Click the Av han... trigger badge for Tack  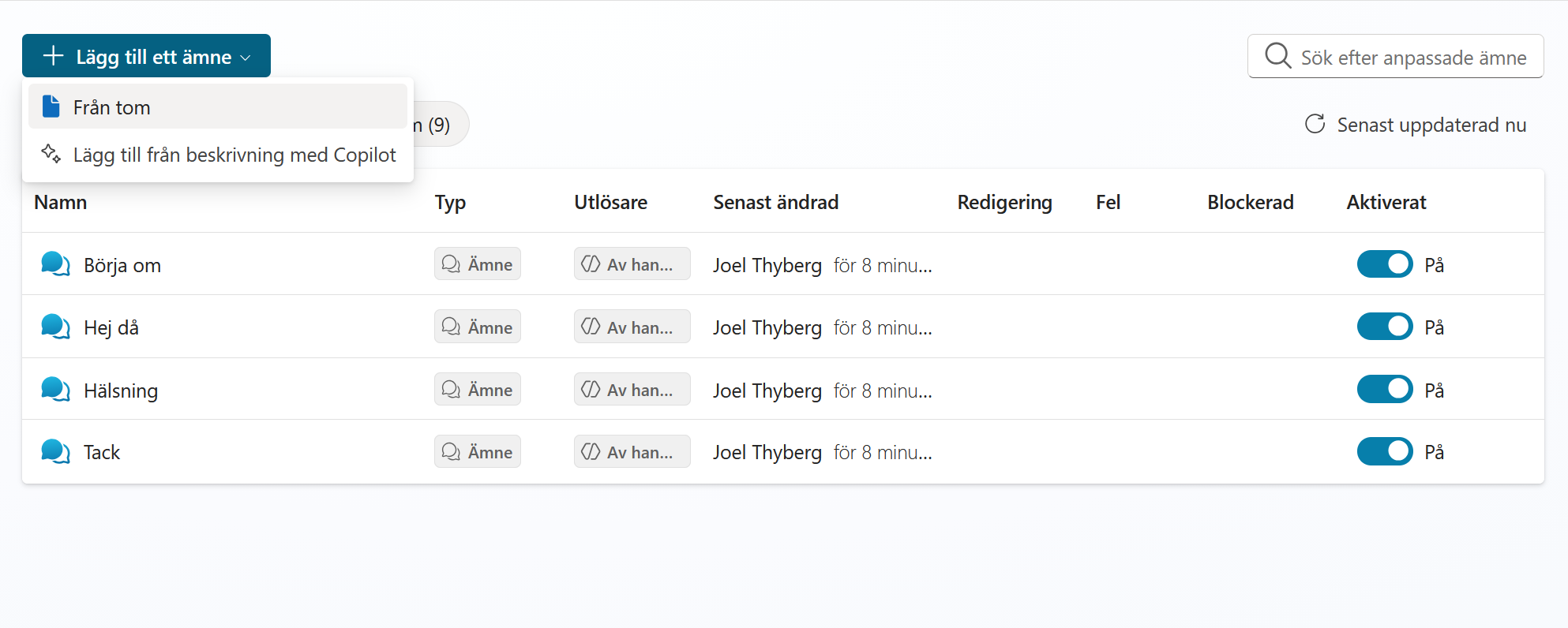tap(632, 451)
